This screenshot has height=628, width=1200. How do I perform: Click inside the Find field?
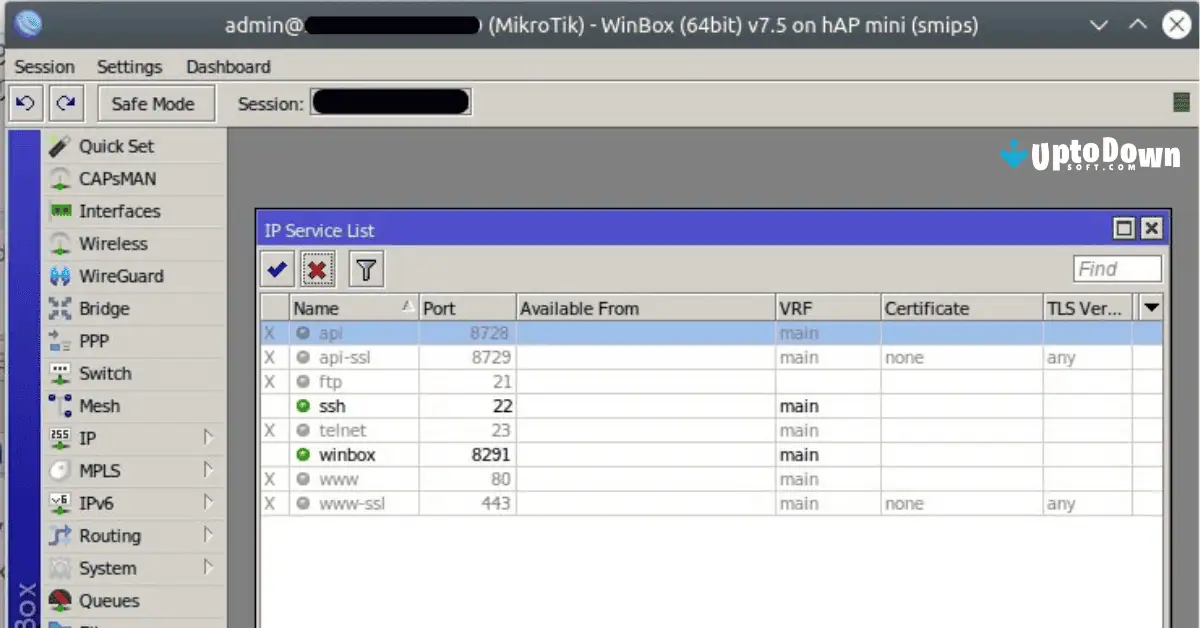[x=1116, y=268]
